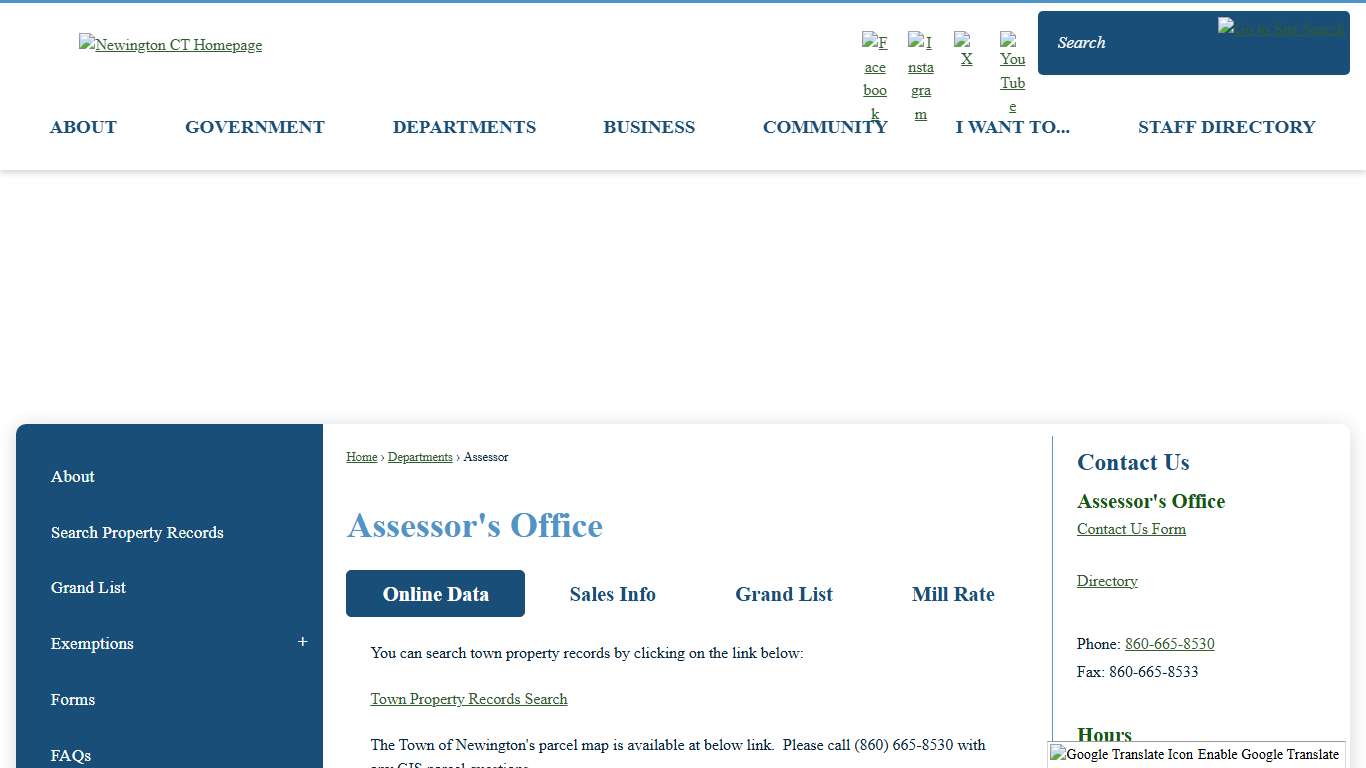
Task: Enable Google Translate
Action: (1263, 754)
